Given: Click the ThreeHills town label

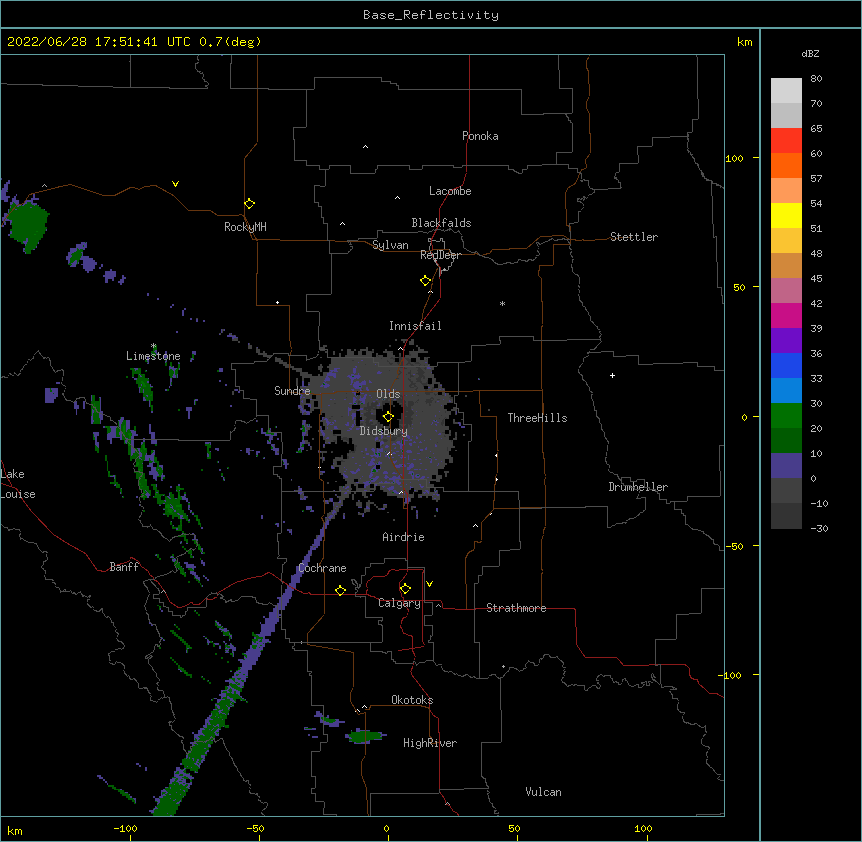Looking at the screenshot, I should (x=538, y=418).
